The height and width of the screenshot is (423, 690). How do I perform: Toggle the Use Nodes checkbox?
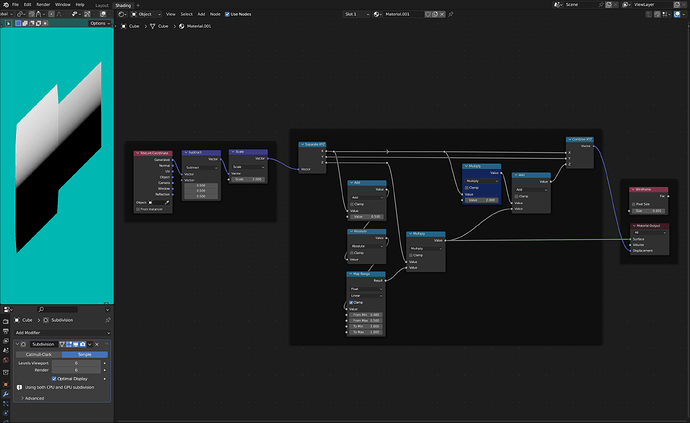[x=227, y=14]
